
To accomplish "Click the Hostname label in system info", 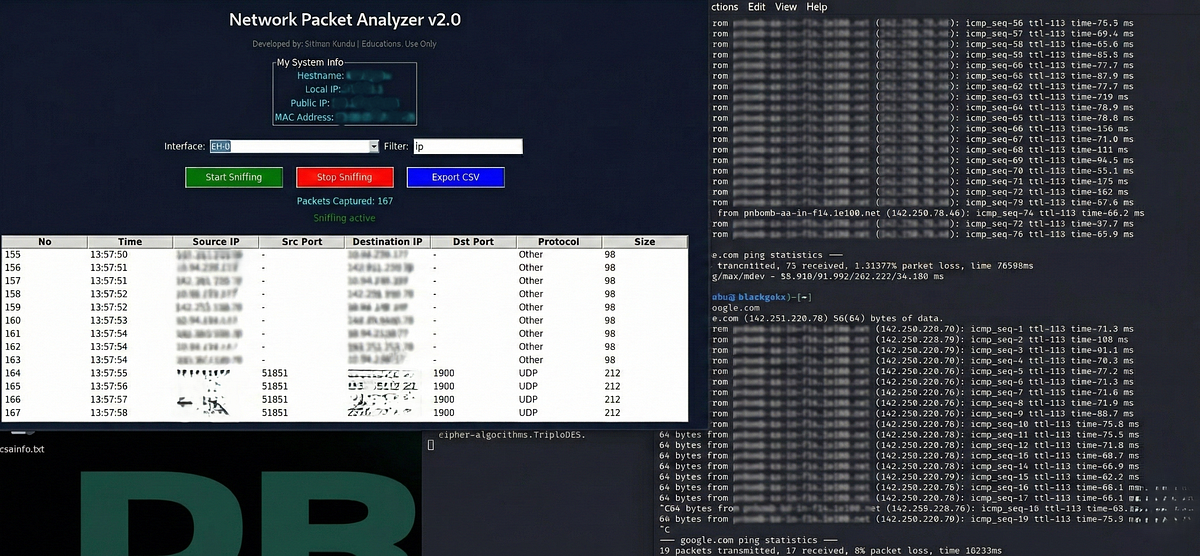I will point(320,76).
